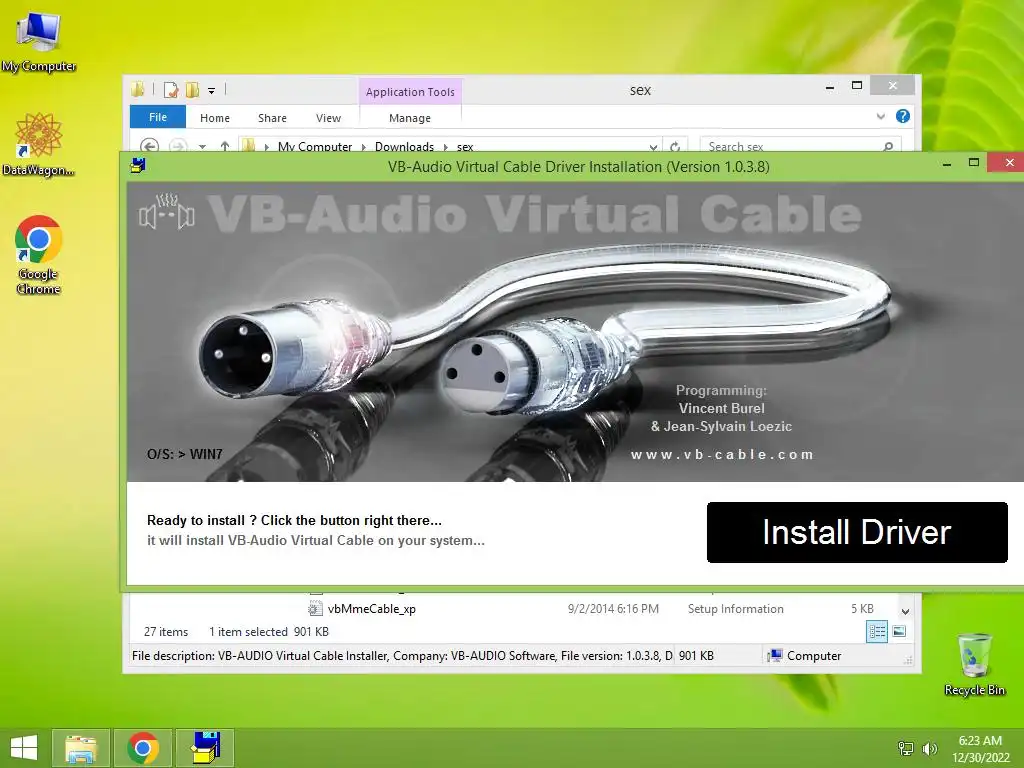Launch Google Chrome from desktop shortcut

click(x=39, y=255)
